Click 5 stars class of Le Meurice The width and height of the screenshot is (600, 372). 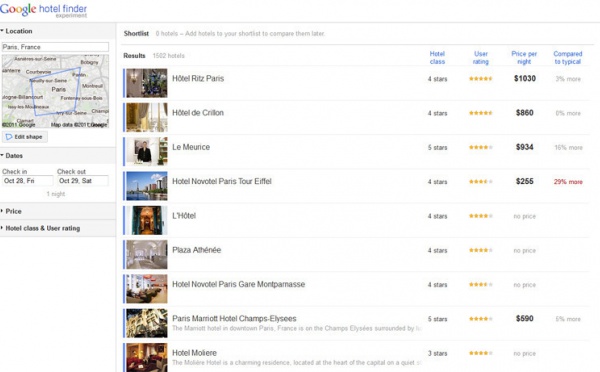(x=437, y=148)
